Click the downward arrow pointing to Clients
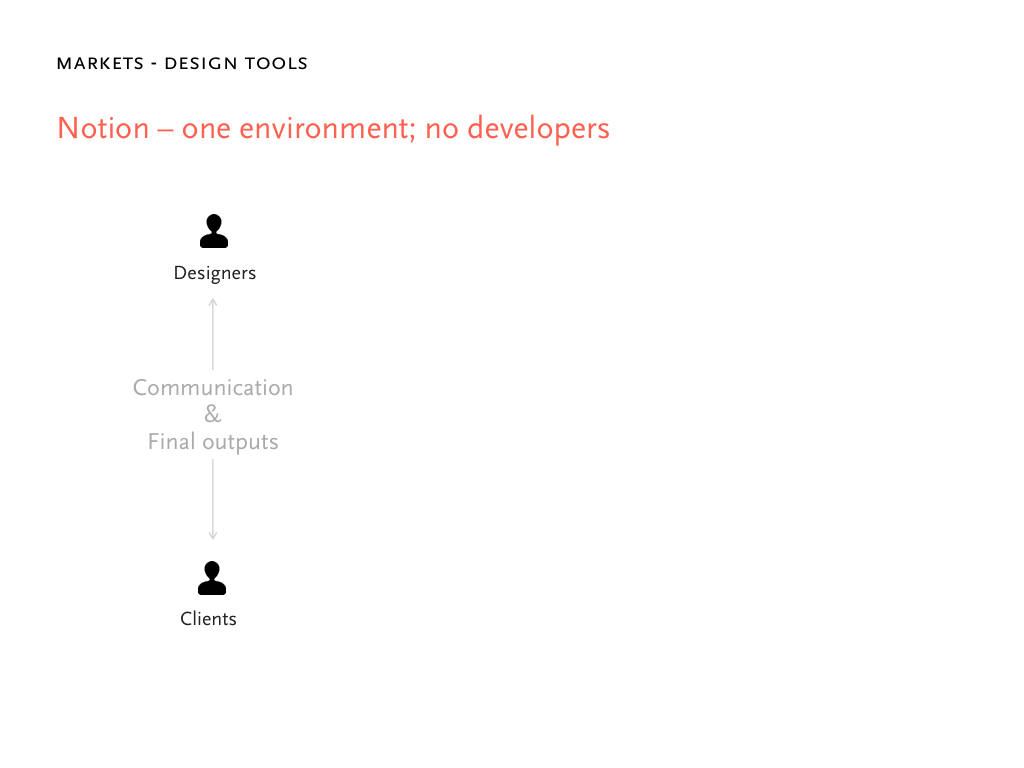Viewport: 1024px width, 768px height. tap(213, 500)
